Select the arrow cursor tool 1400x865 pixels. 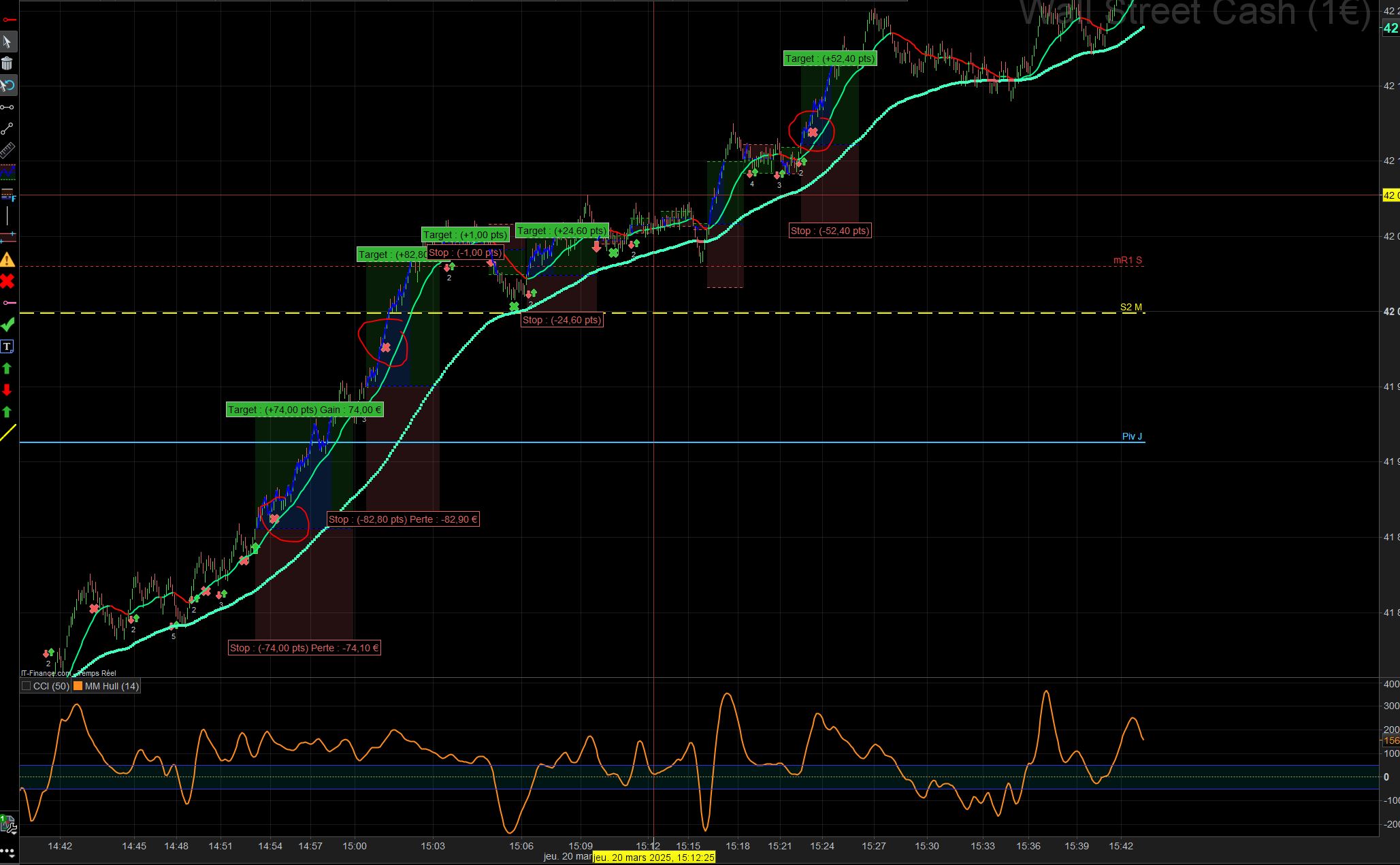(7, 42)
